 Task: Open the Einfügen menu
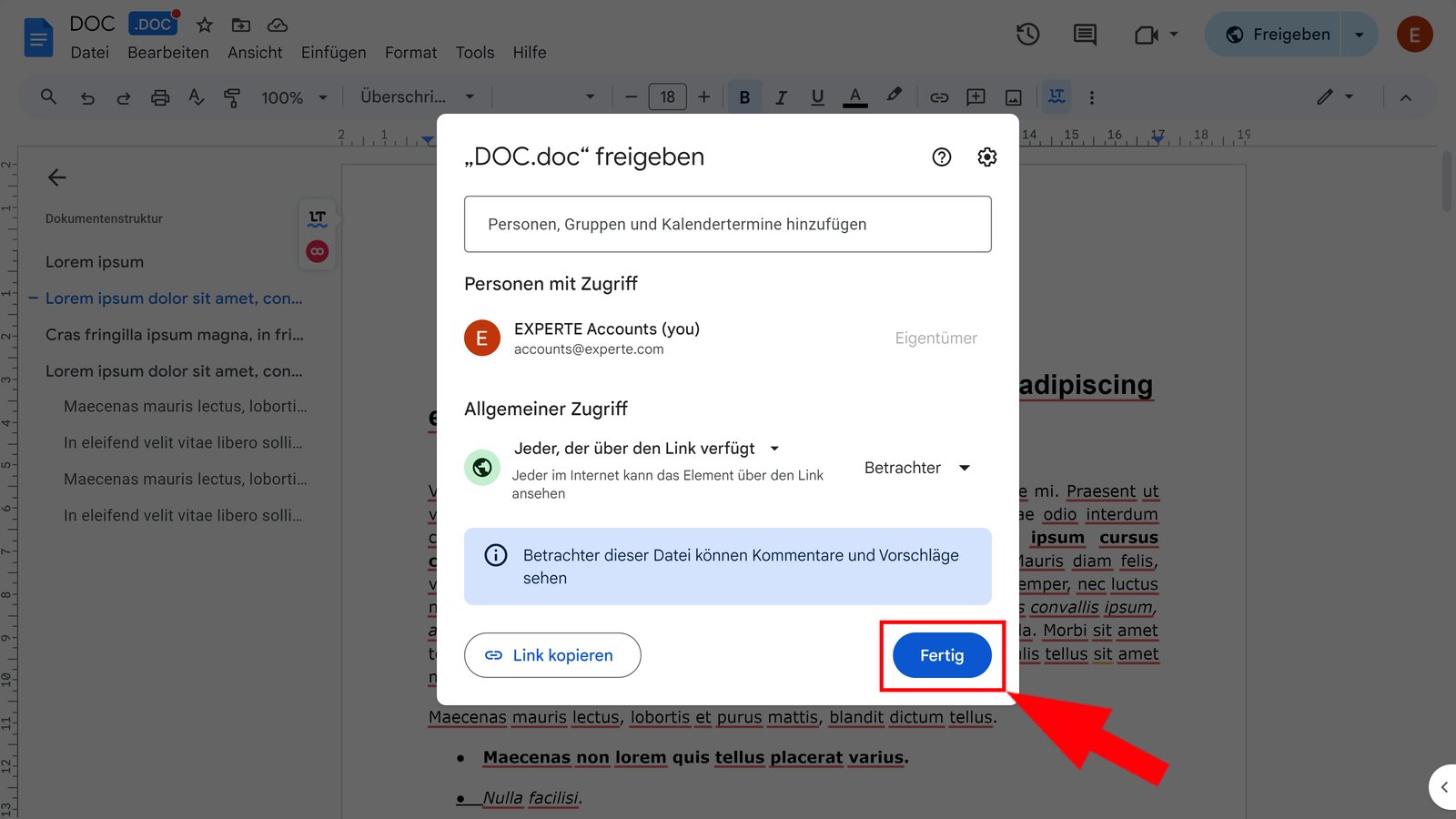[x=333, y=52]
